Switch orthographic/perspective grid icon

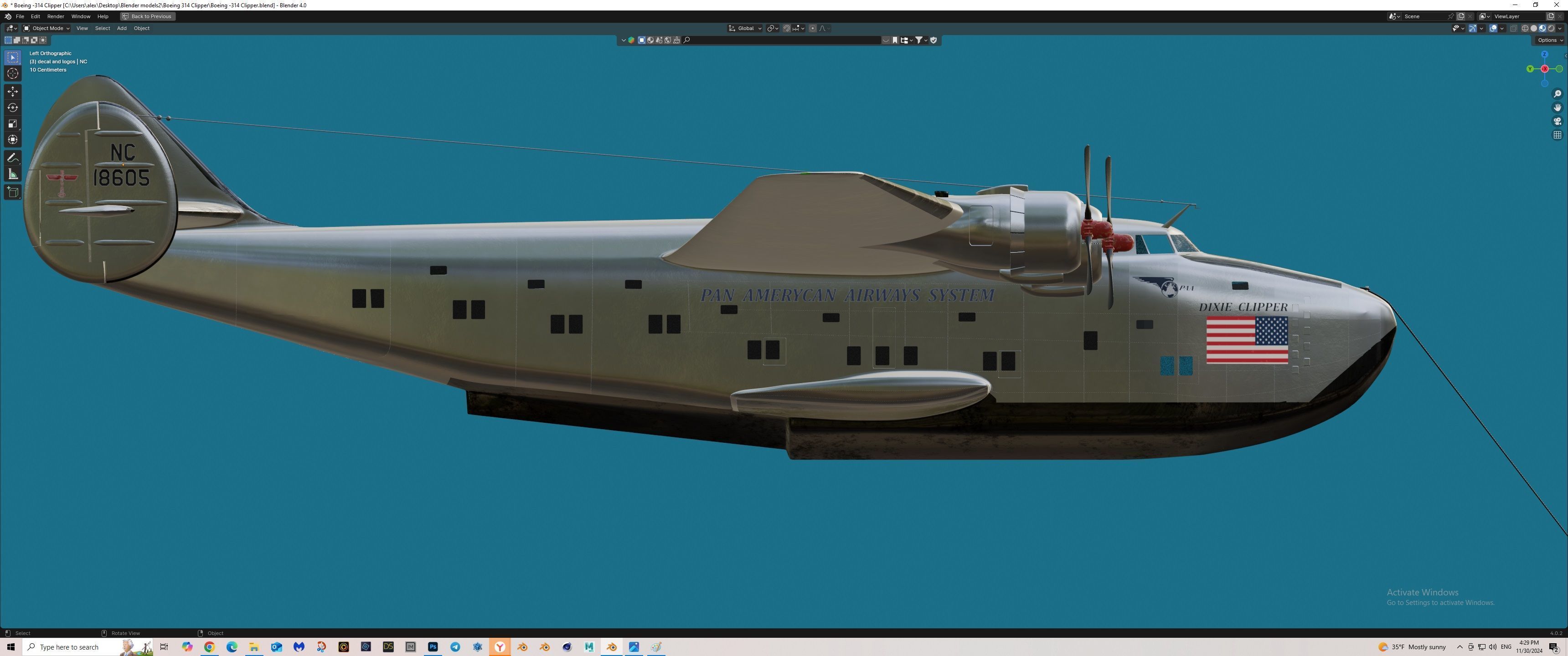pyautogui.click(x=1557, y=135)
